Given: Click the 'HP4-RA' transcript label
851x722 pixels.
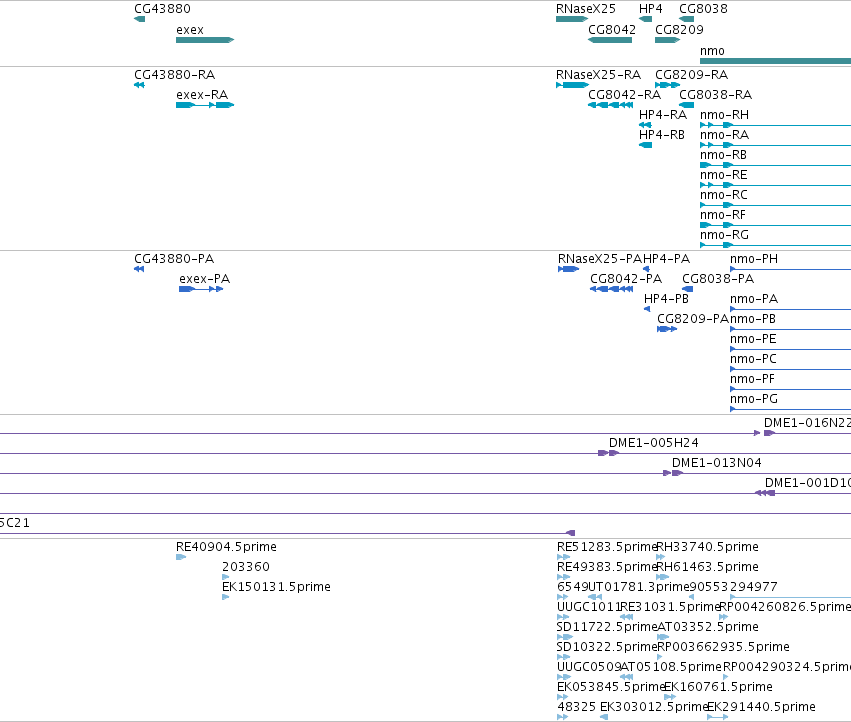Looking at the screenshot, I should [663, 115].
